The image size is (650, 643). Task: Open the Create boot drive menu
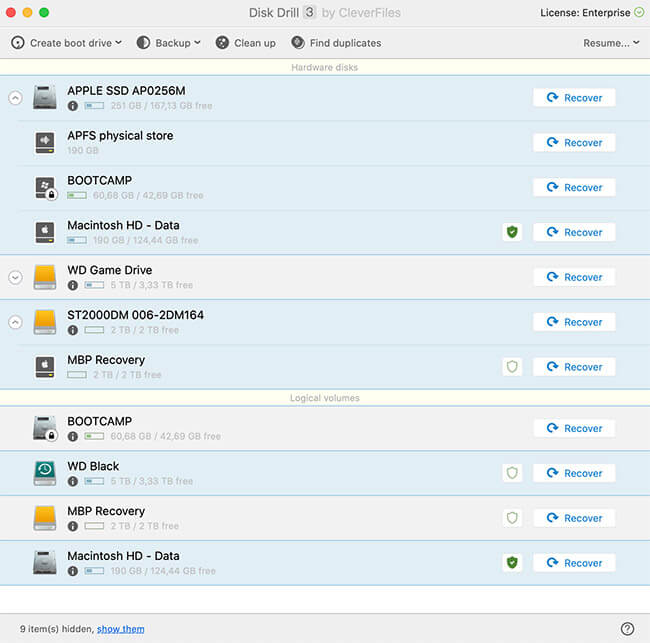66,43
